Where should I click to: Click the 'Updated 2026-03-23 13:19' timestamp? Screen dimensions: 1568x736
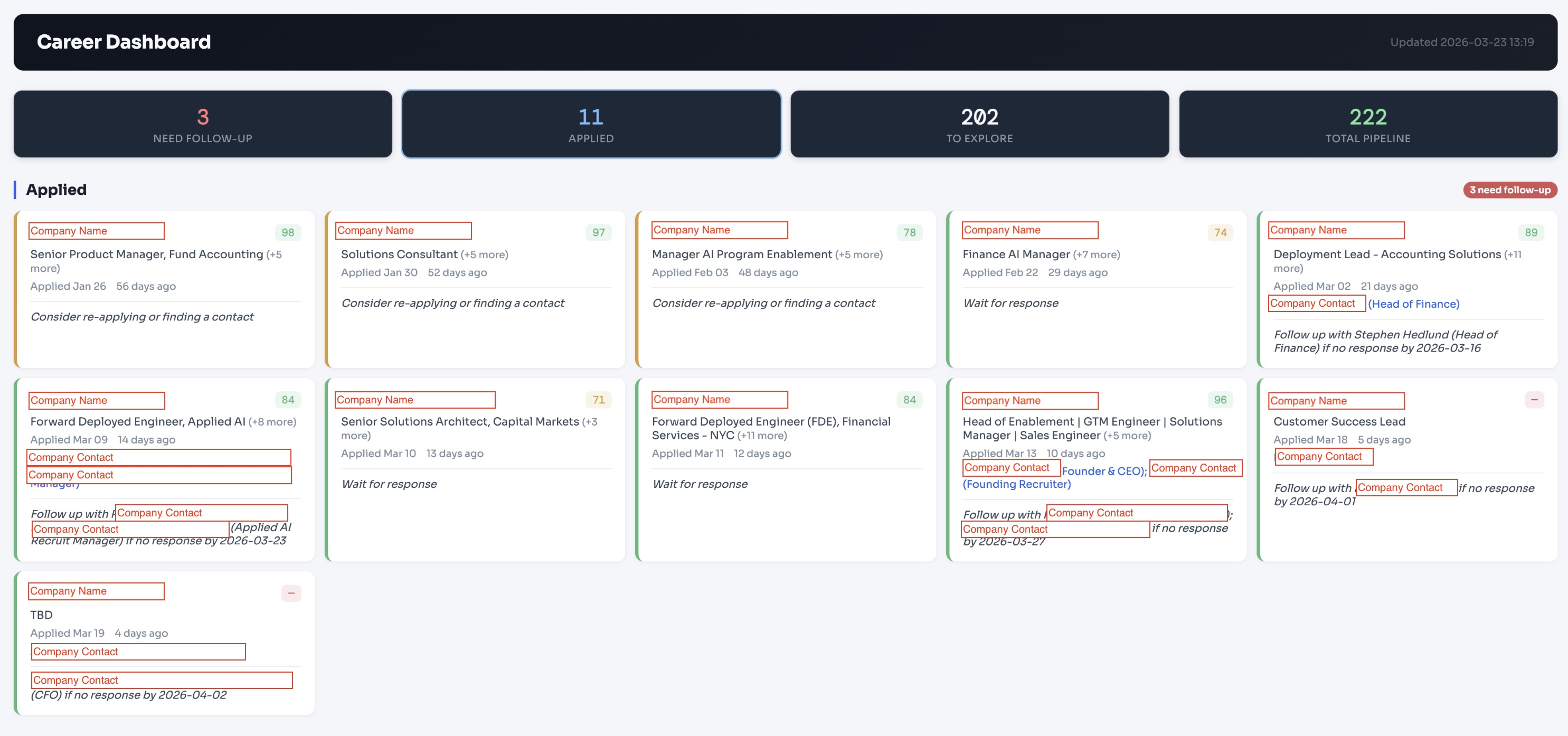1461,42
